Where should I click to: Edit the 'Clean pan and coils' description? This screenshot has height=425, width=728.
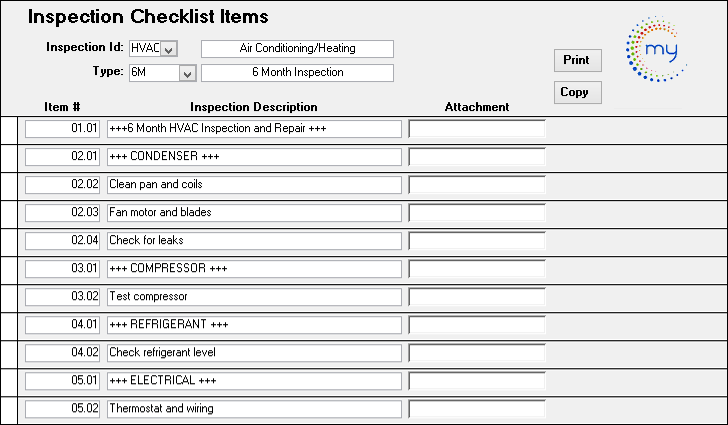point(254,185)
